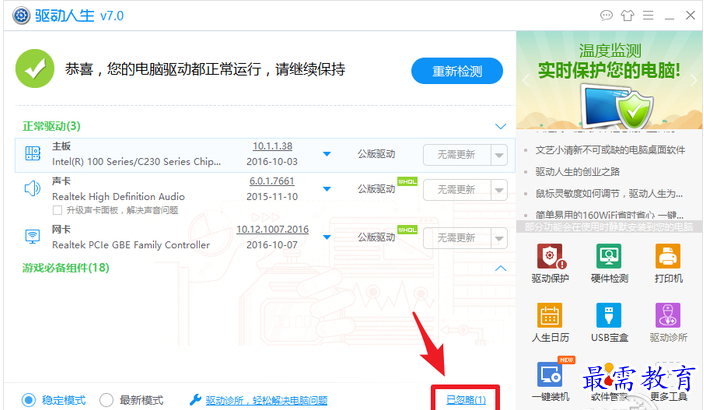Screen dimensions: 704x410
Task: Open article 鼠标灵敏度如何调节
Action: point(609,194)
